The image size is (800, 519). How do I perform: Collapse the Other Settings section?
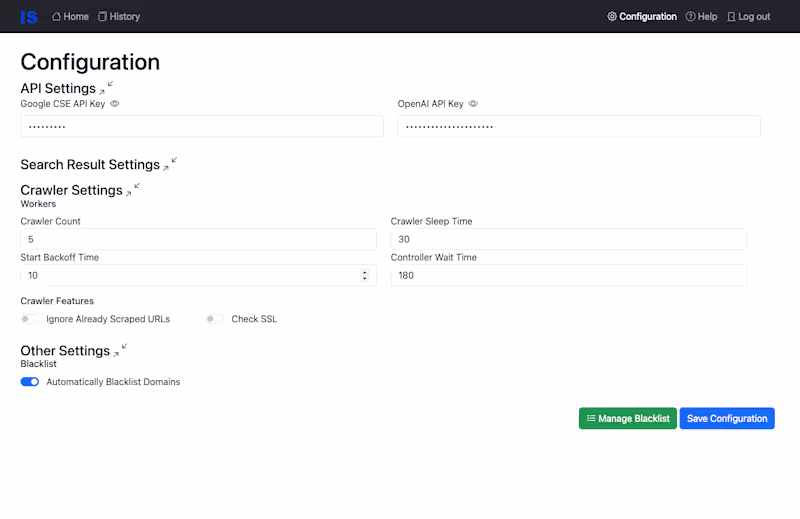[x=120, y=350]
